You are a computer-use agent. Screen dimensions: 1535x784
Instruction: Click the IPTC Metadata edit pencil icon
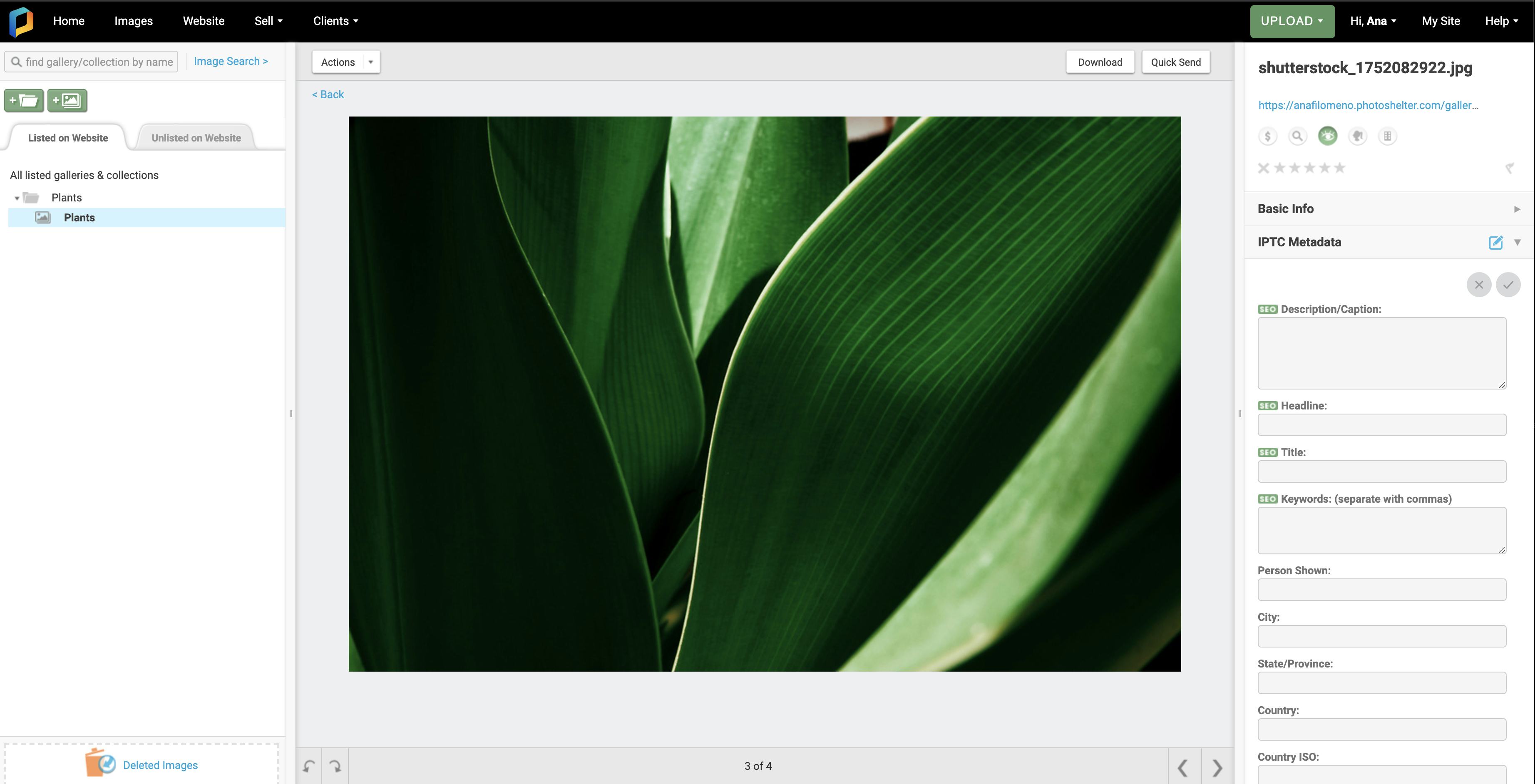1495,243
